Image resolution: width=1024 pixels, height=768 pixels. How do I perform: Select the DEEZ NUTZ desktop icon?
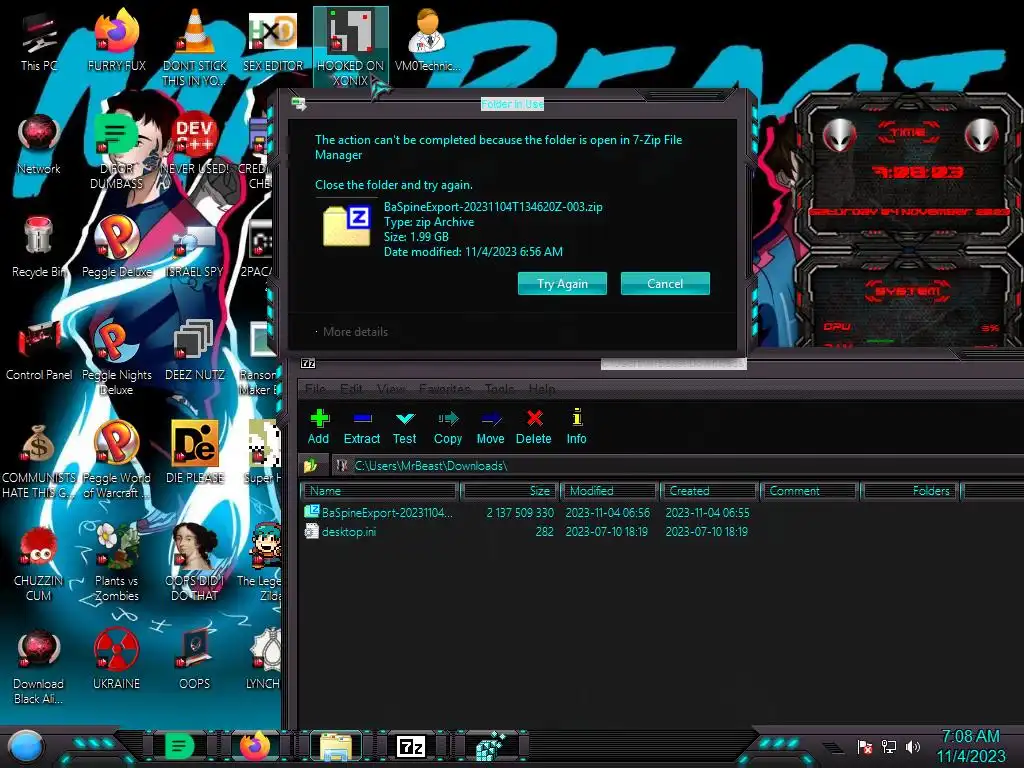[195, 351]
